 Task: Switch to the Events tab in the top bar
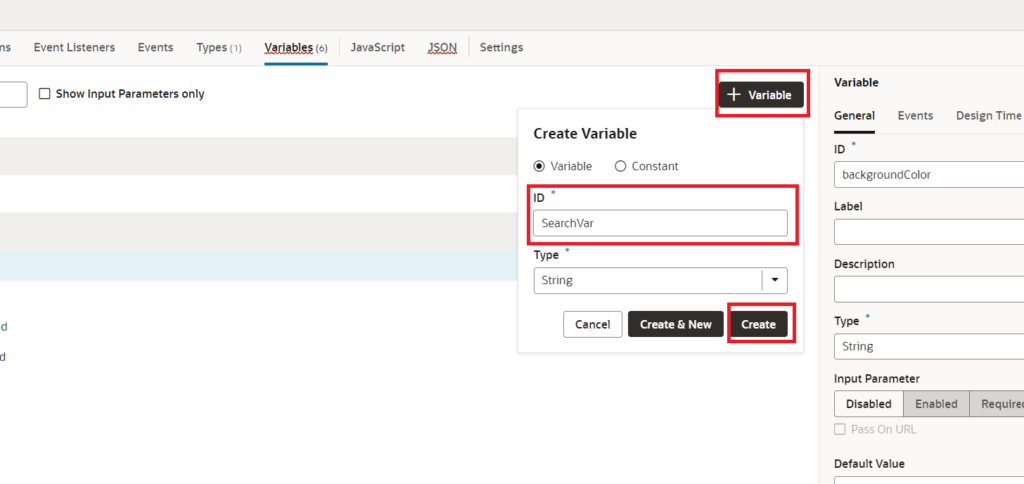pyautogui.click(x=155, y=47)
